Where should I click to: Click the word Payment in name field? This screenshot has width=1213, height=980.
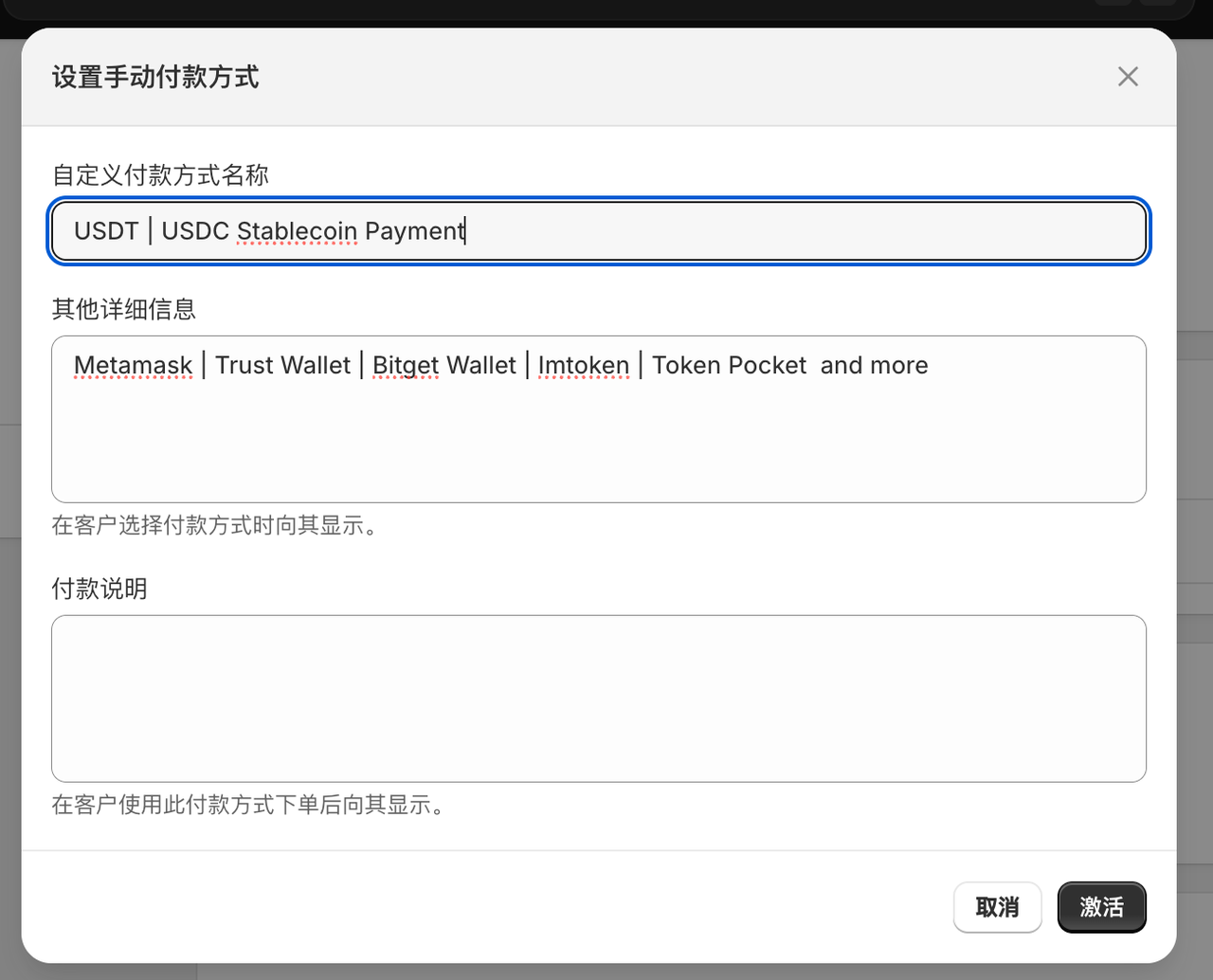[413, 231]
